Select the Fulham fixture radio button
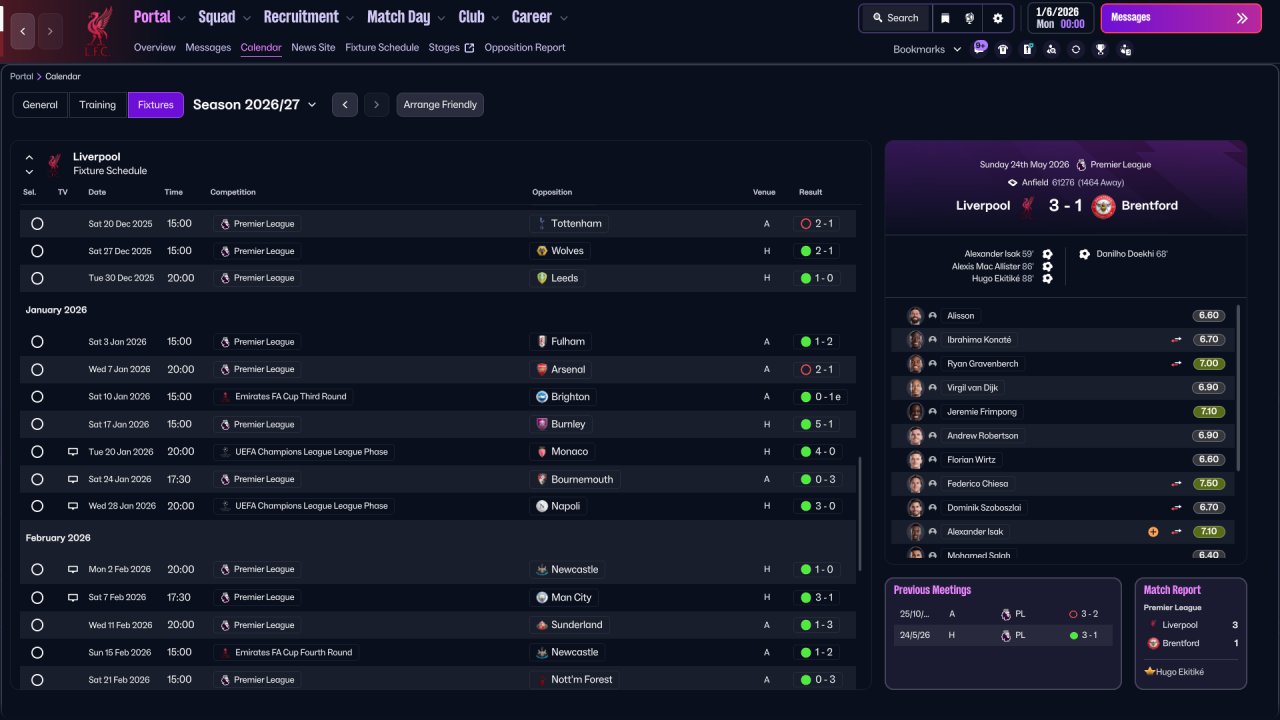Screen dimensions: 1280x720 37,342
